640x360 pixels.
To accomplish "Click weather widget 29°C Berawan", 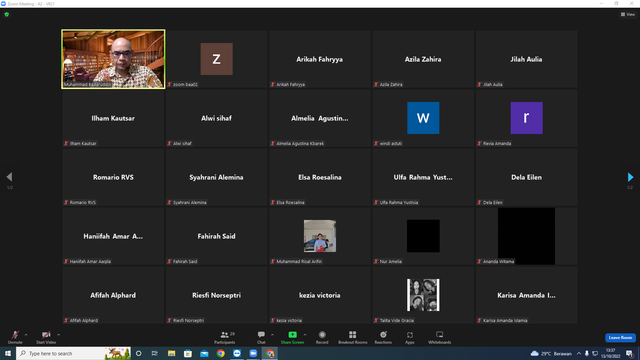I will point(551,353).
